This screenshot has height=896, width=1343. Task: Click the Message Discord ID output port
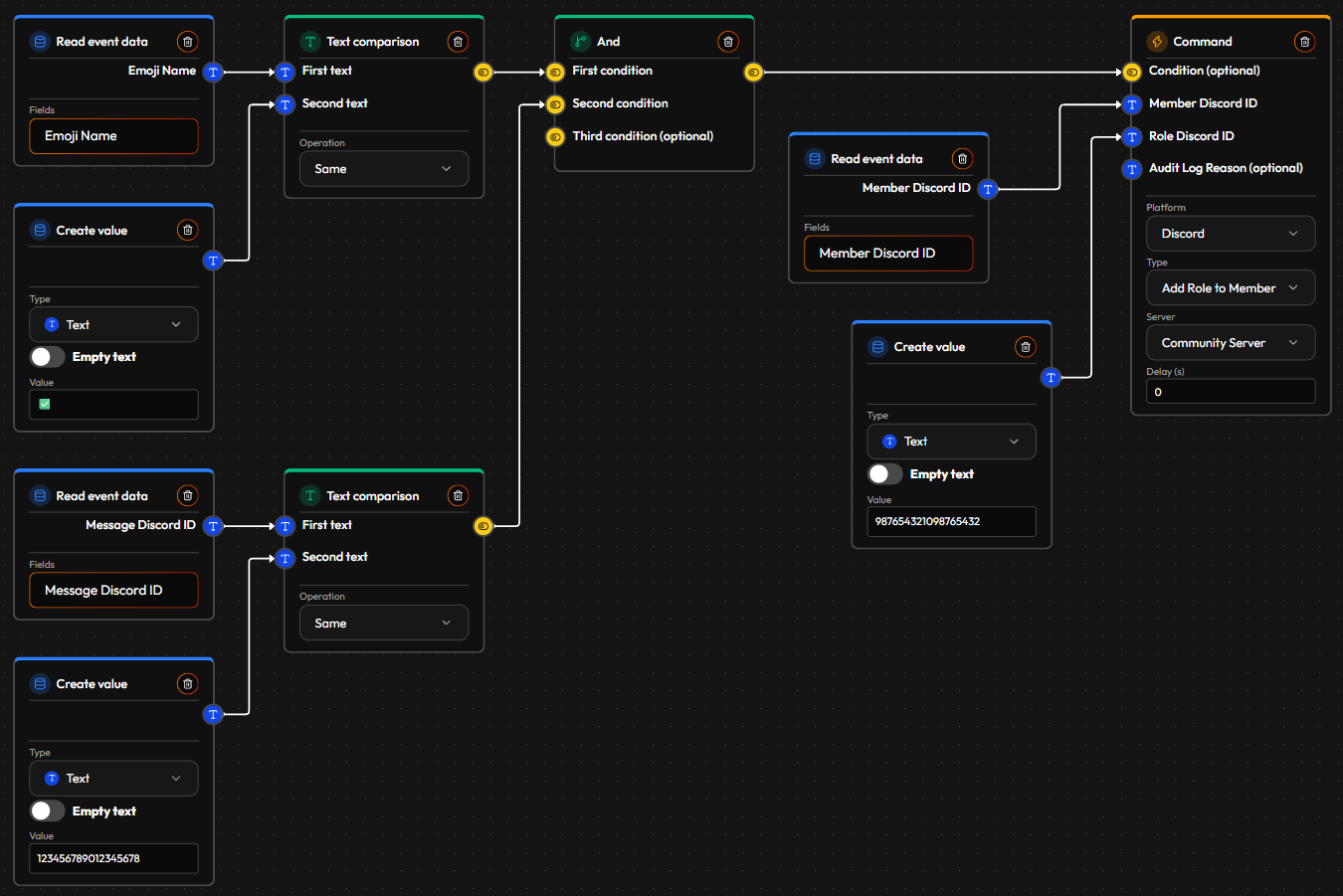213,525
